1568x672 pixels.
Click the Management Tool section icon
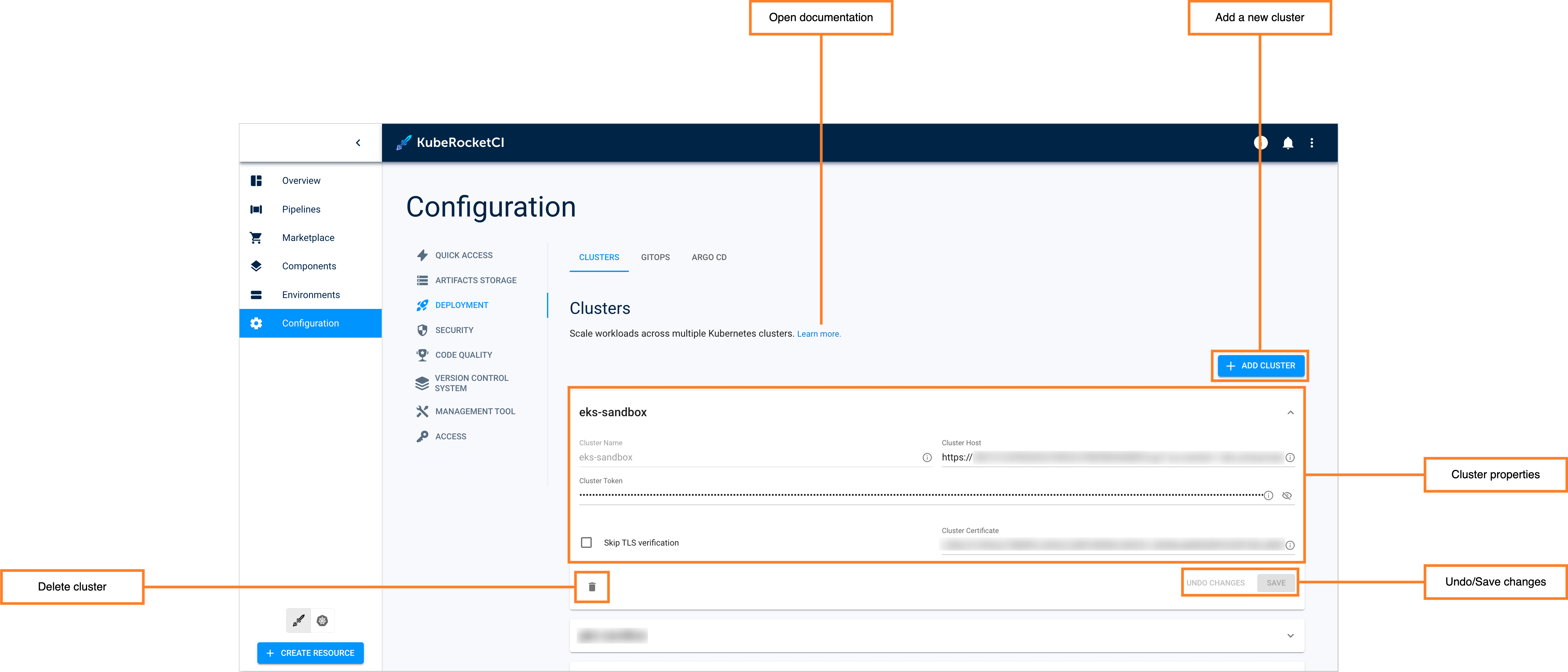422,411
